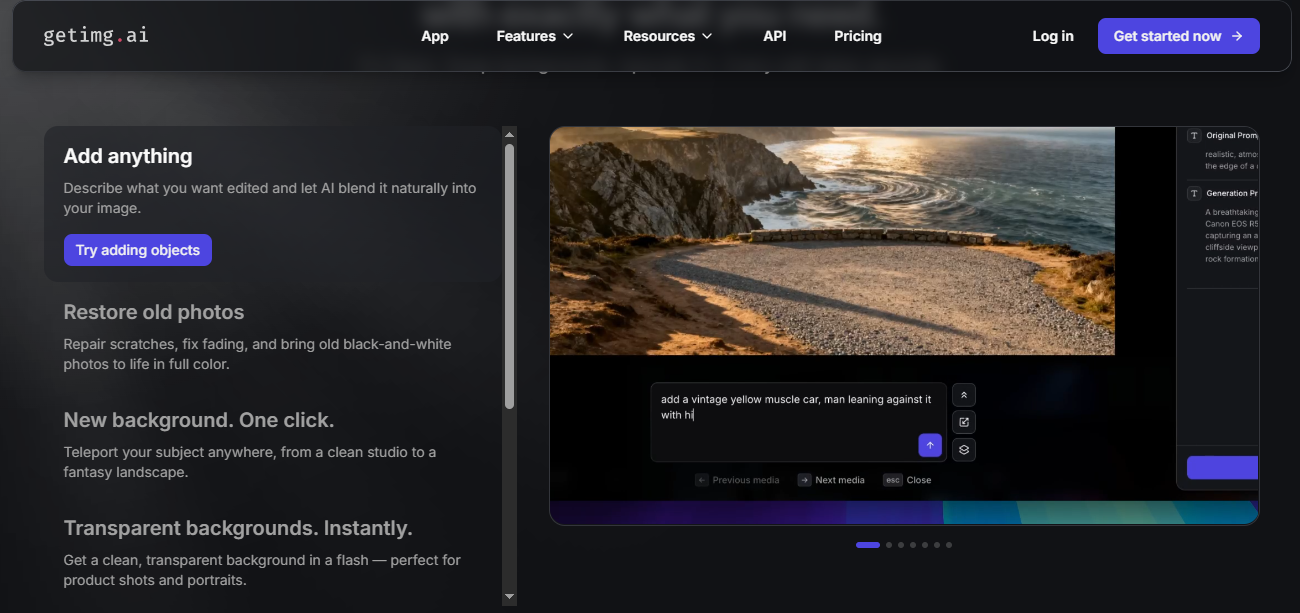This screenshot has width=1300, height=613.
Task: Click the Generation Prompt text icon
Action: [1194, 193]
